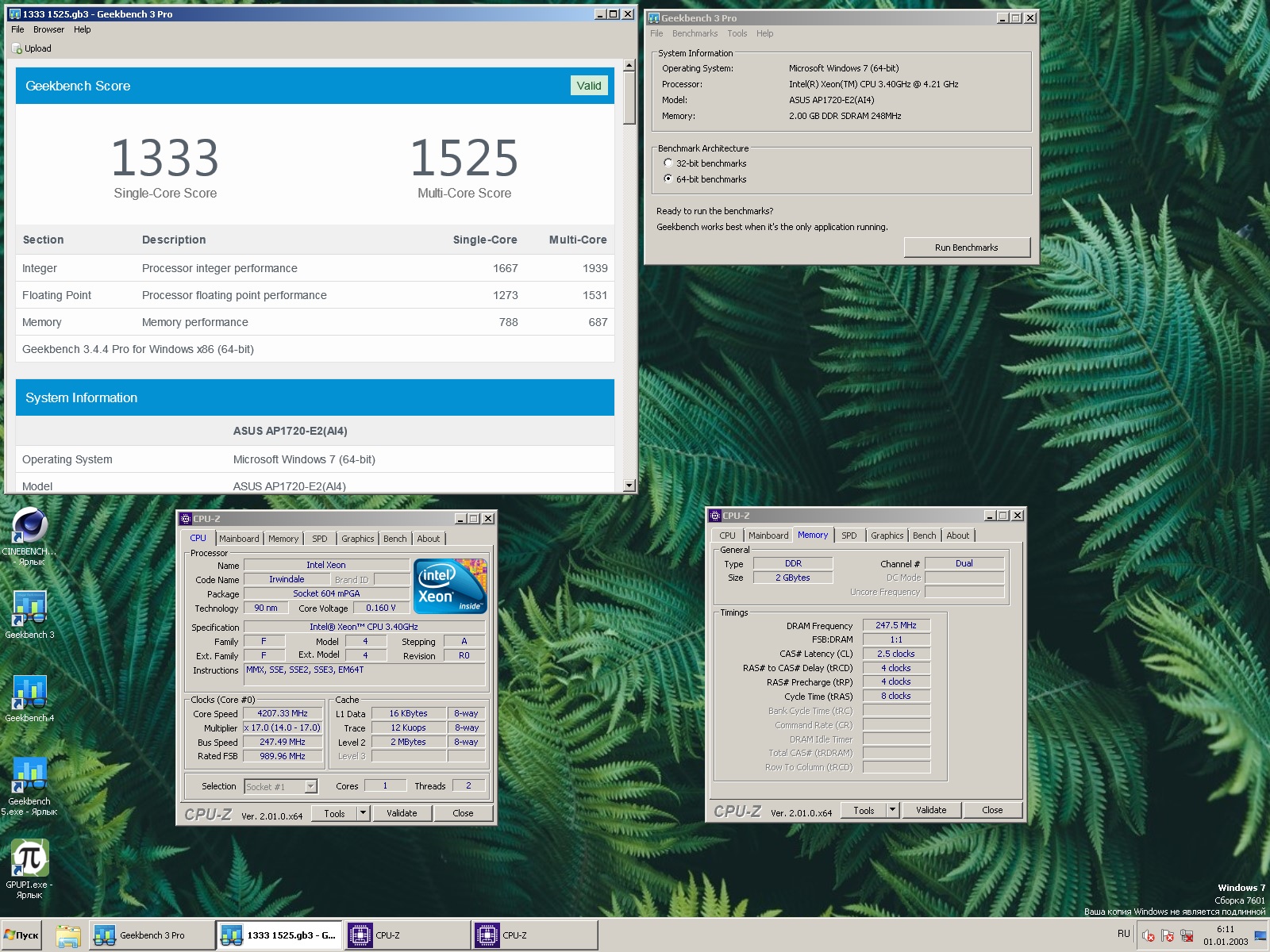Switch to SPD tab in right CPU-Z window
This screenshot has height=952, width=1270.
(849, 535)
